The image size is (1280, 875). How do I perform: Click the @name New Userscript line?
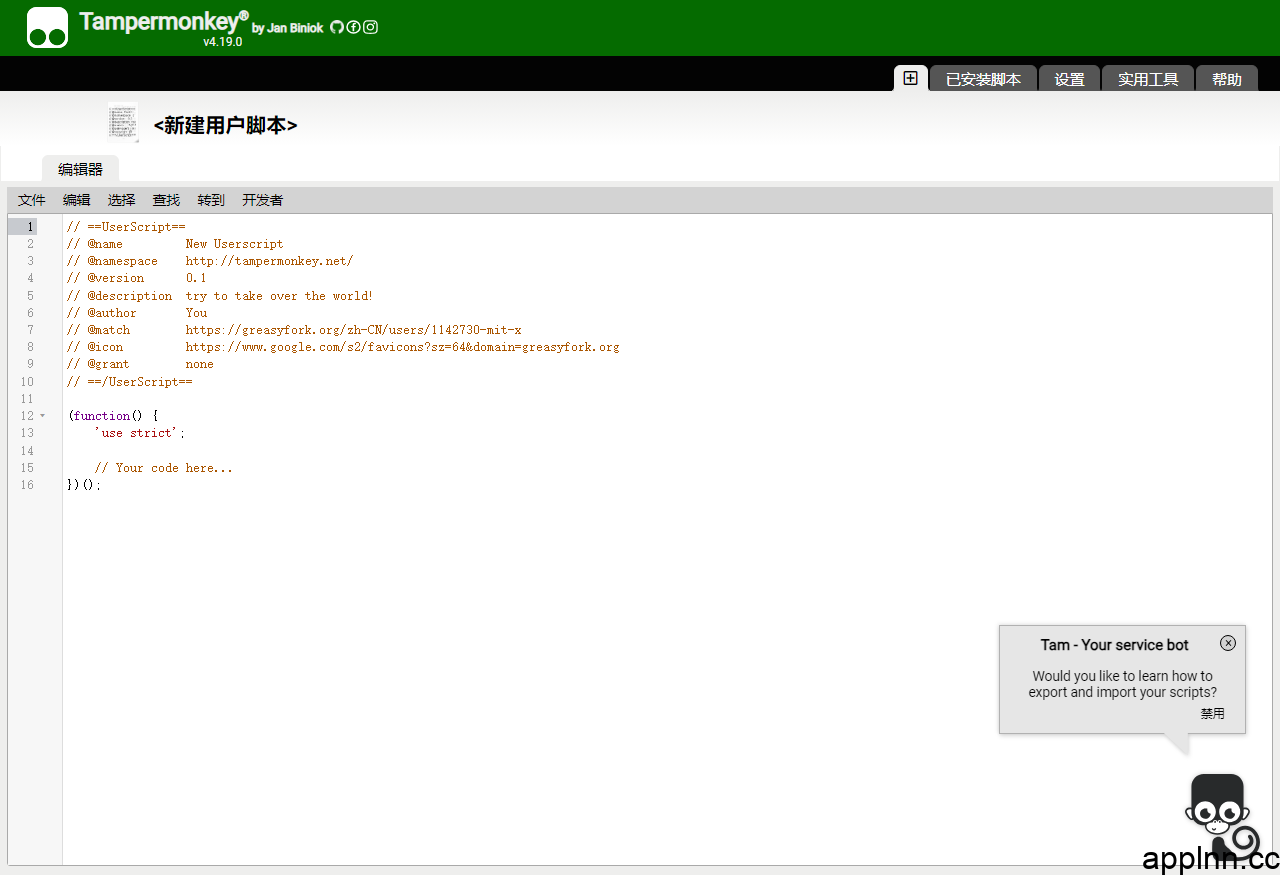click(175, 244)
